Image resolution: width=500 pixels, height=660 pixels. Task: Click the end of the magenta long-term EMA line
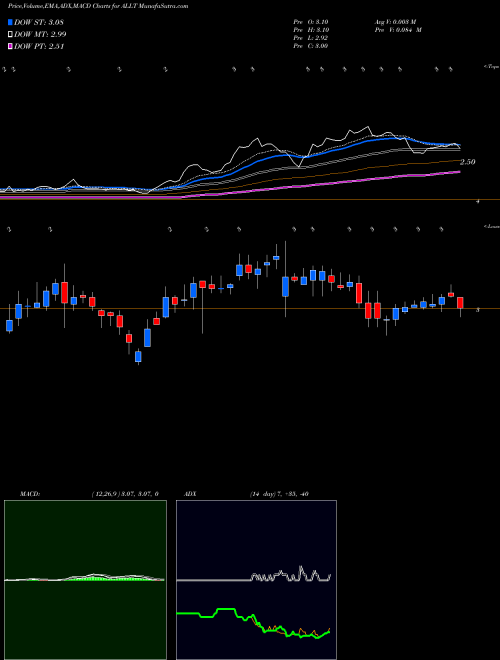pos(458,172)
